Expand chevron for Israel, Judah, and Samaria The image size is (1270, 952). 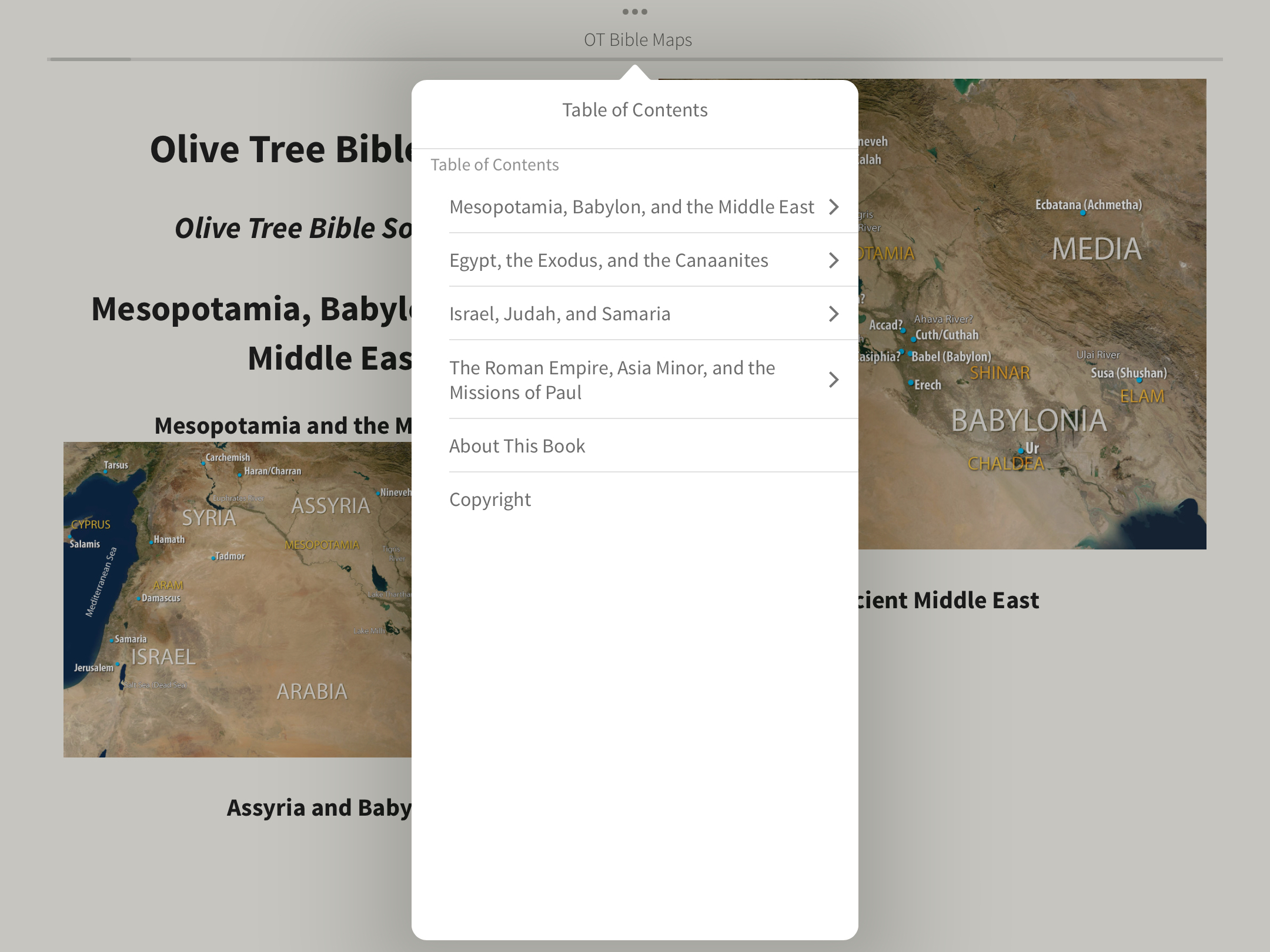tap(833, 314)
